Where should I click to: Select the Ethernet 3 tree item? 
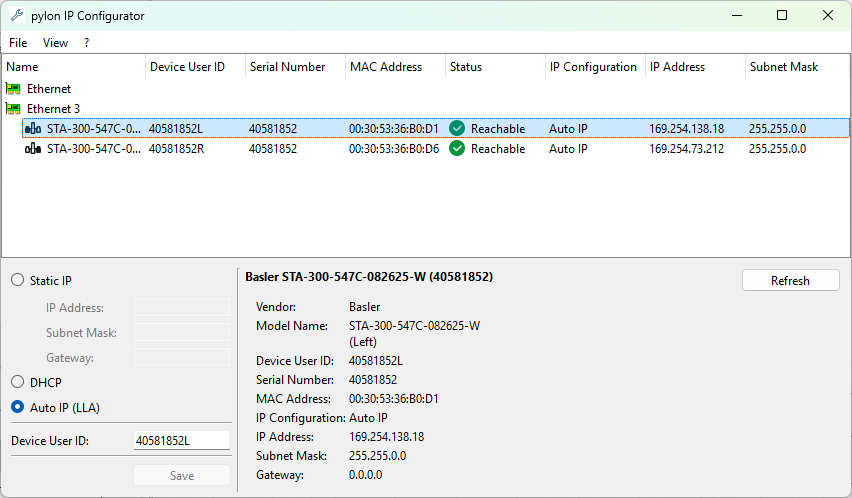tap(53, 109)
